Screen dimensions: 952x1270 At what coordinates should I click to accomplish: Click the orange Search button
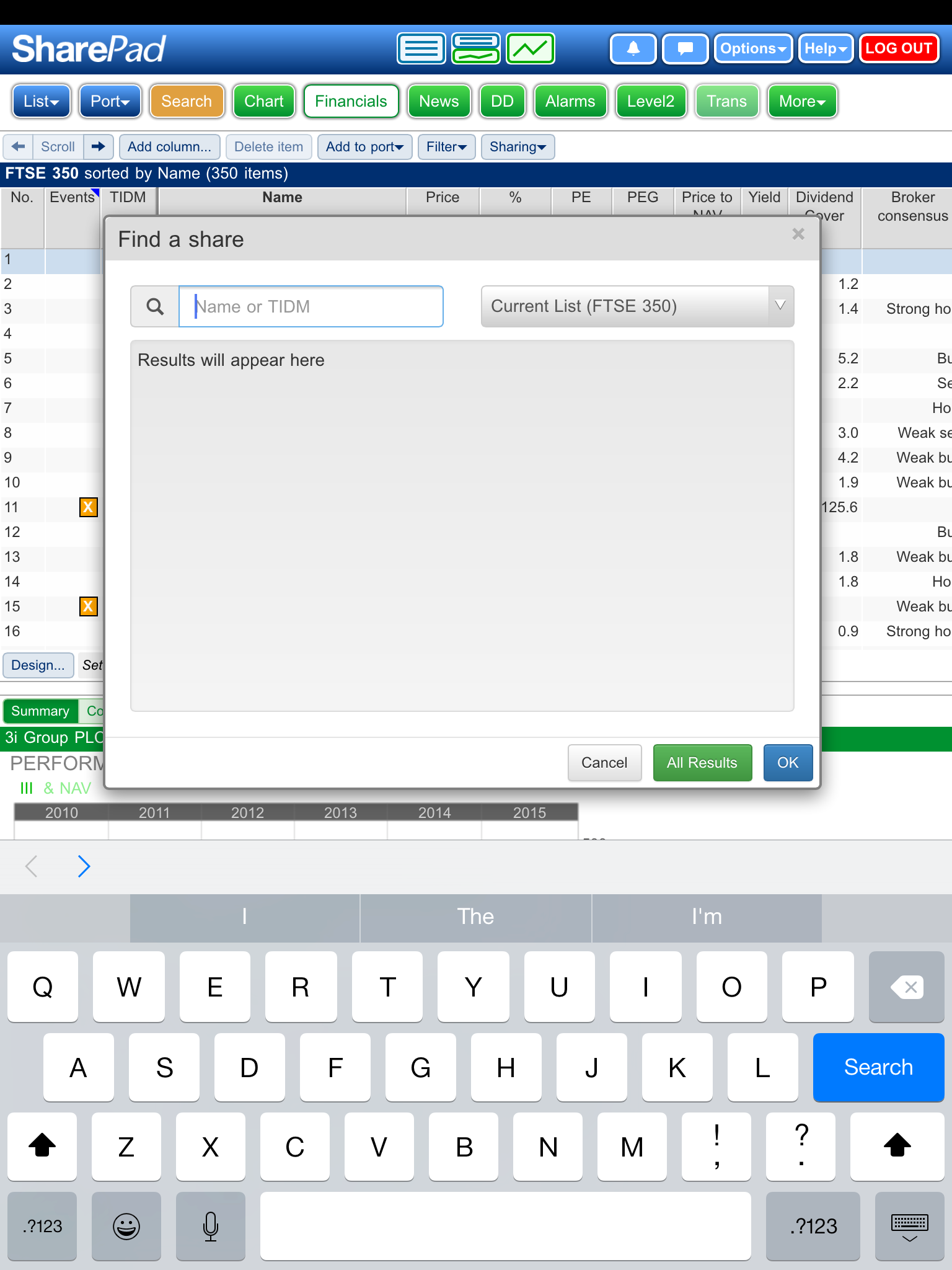click(187, 101)
